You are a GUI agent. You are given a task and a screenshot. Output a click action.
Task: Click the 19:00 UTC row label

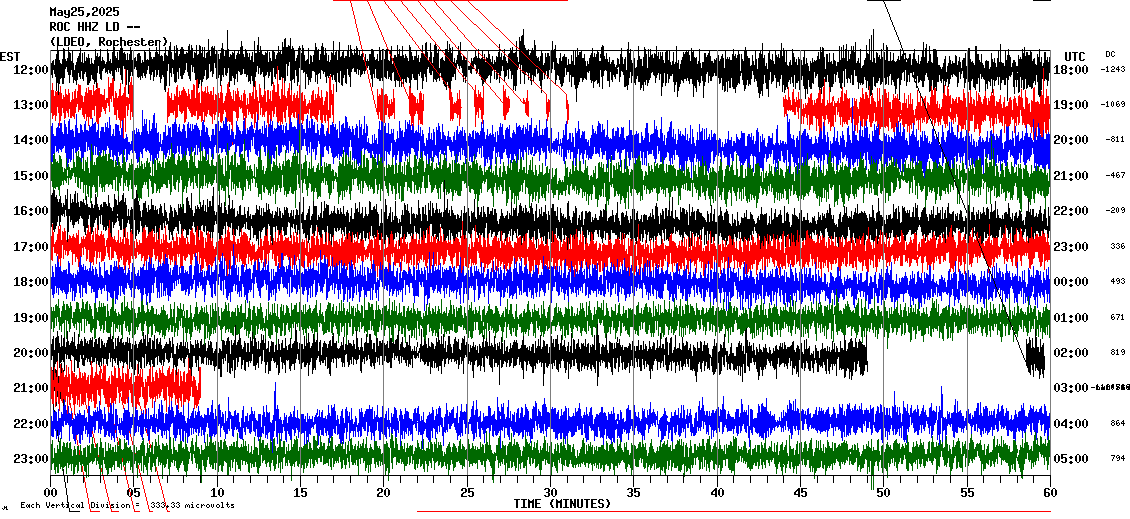point(1071,105)
